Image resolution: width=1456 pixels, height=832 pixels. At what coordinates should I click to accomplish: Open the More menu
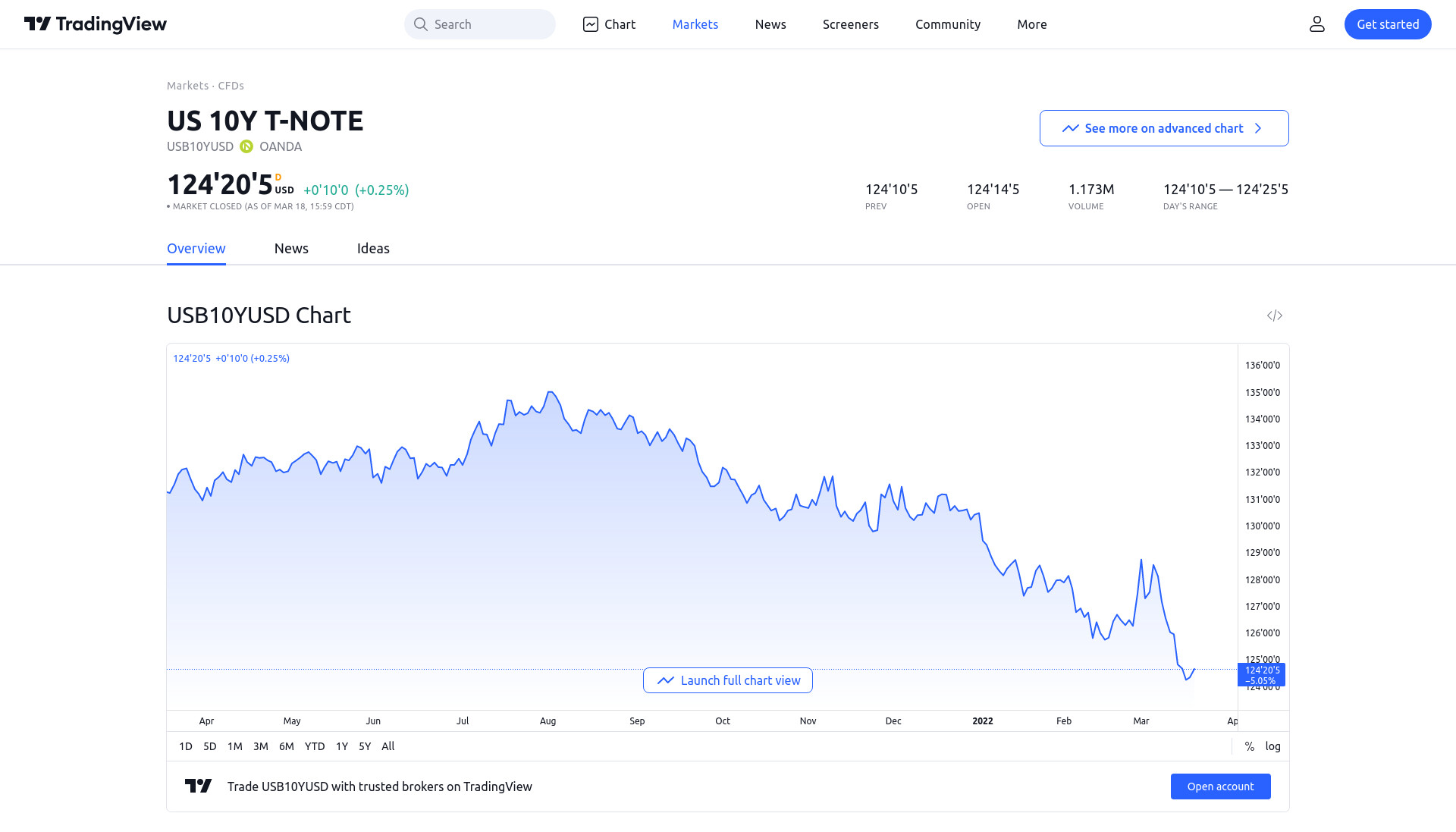point(1032,24)
